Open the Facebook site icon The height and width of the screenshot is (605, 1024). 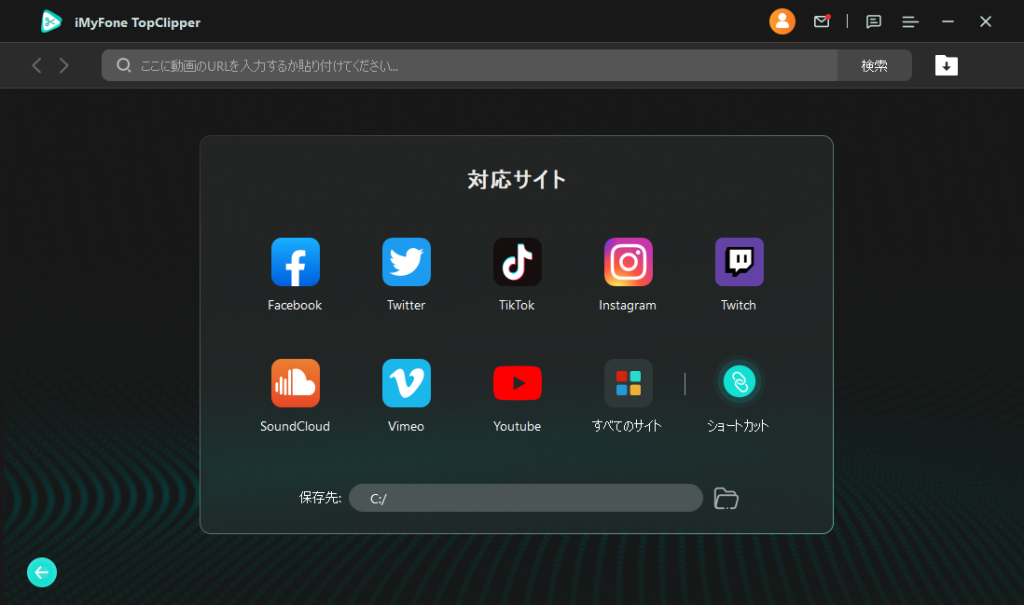click(295, 262)
